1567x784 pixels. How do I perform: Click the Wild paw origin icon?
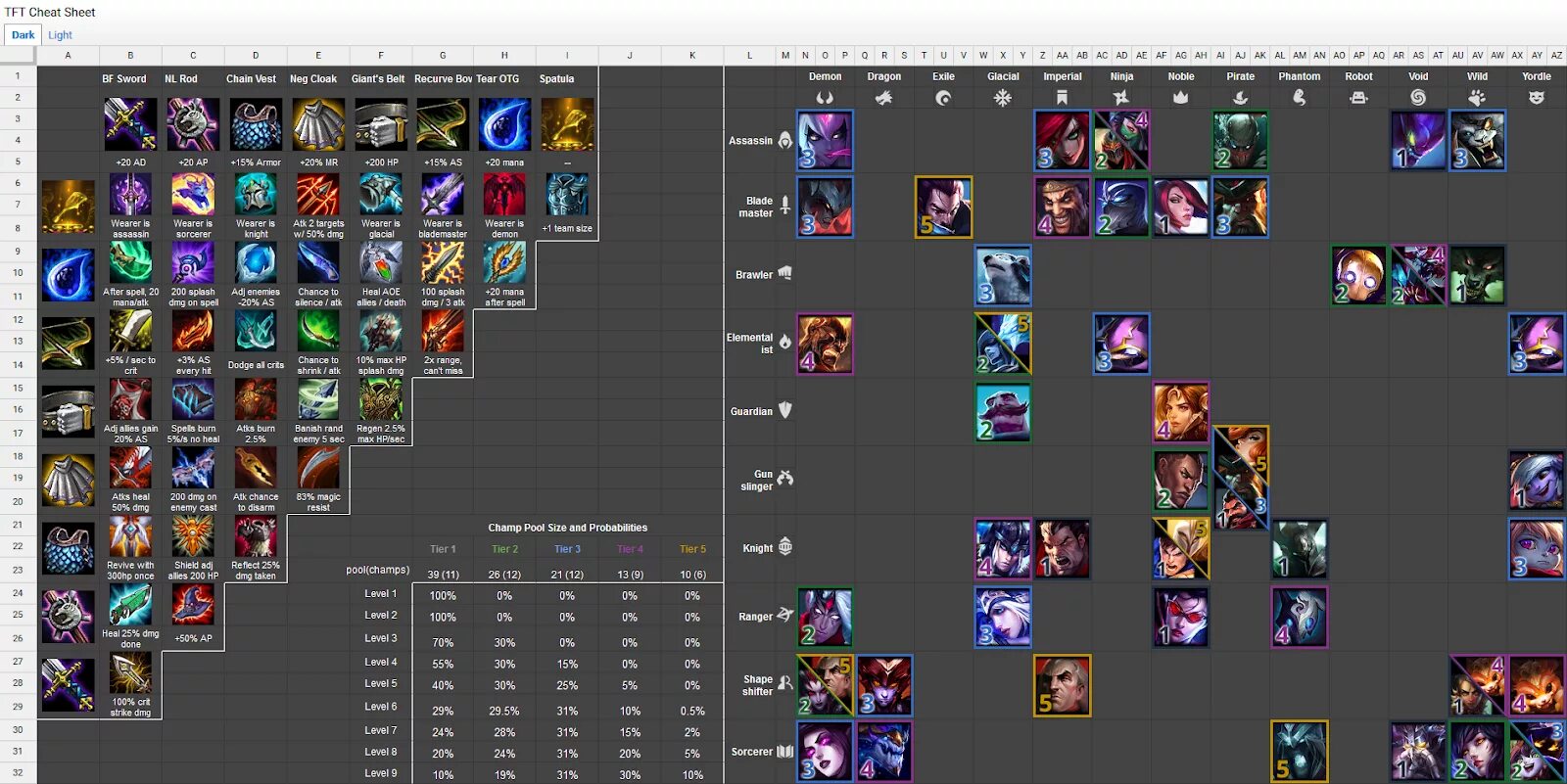click(x=1477, y=98)
